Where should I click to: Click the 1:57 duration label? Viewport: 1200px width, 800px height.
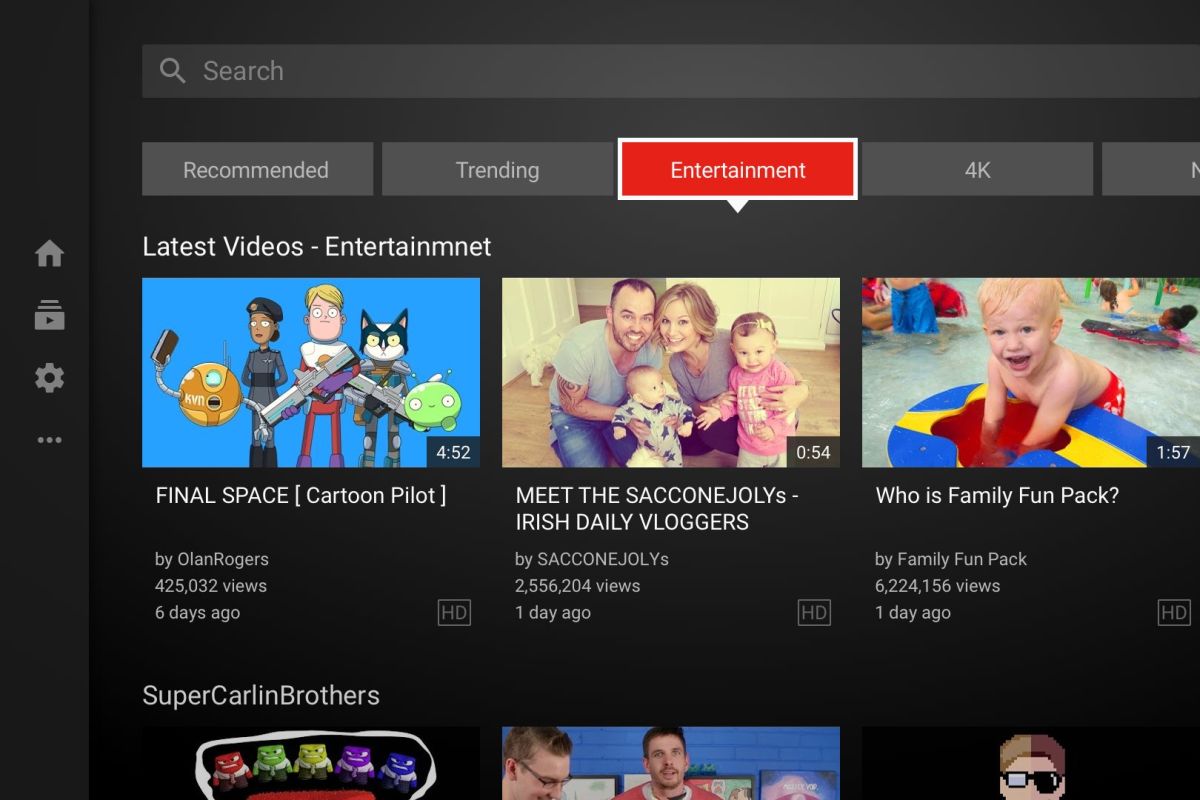click(1173, 452)
